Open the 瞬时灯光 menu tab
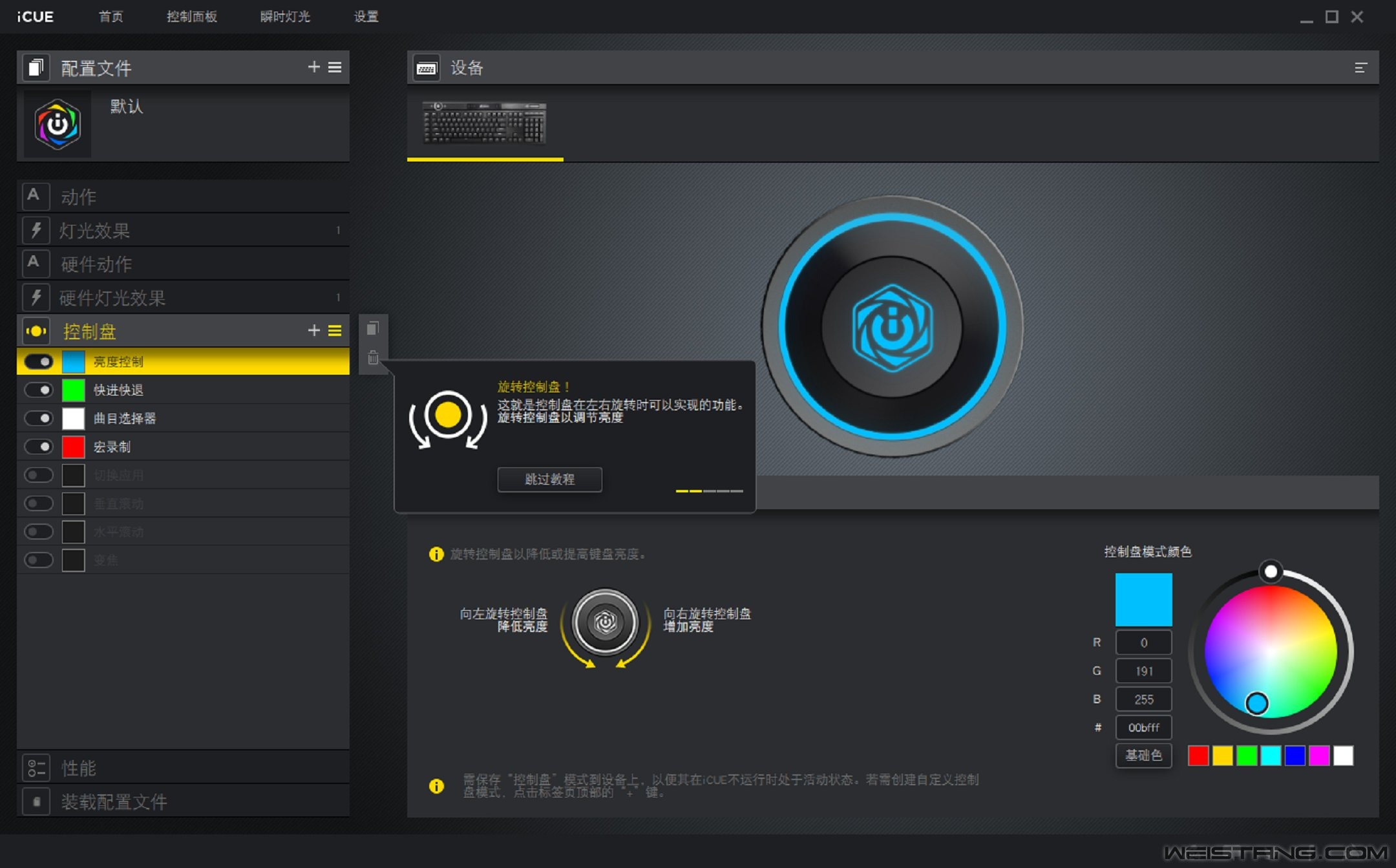Image resolution: width=1396 pixels, height=868 pixels. (x=285, y=17)
